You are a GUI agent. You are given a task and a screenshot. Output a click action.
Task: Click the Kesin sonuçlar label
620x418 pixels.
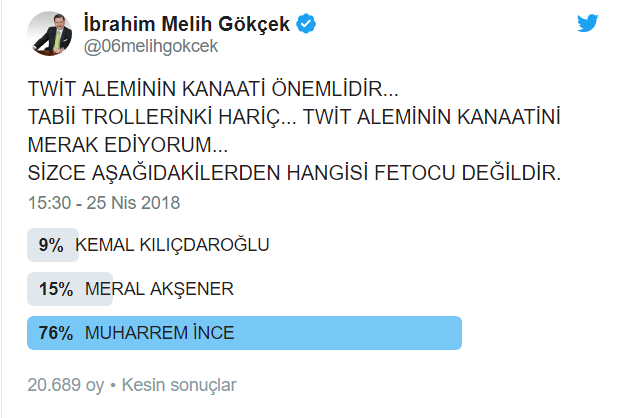pyautogui.click(x=178, y=384)
